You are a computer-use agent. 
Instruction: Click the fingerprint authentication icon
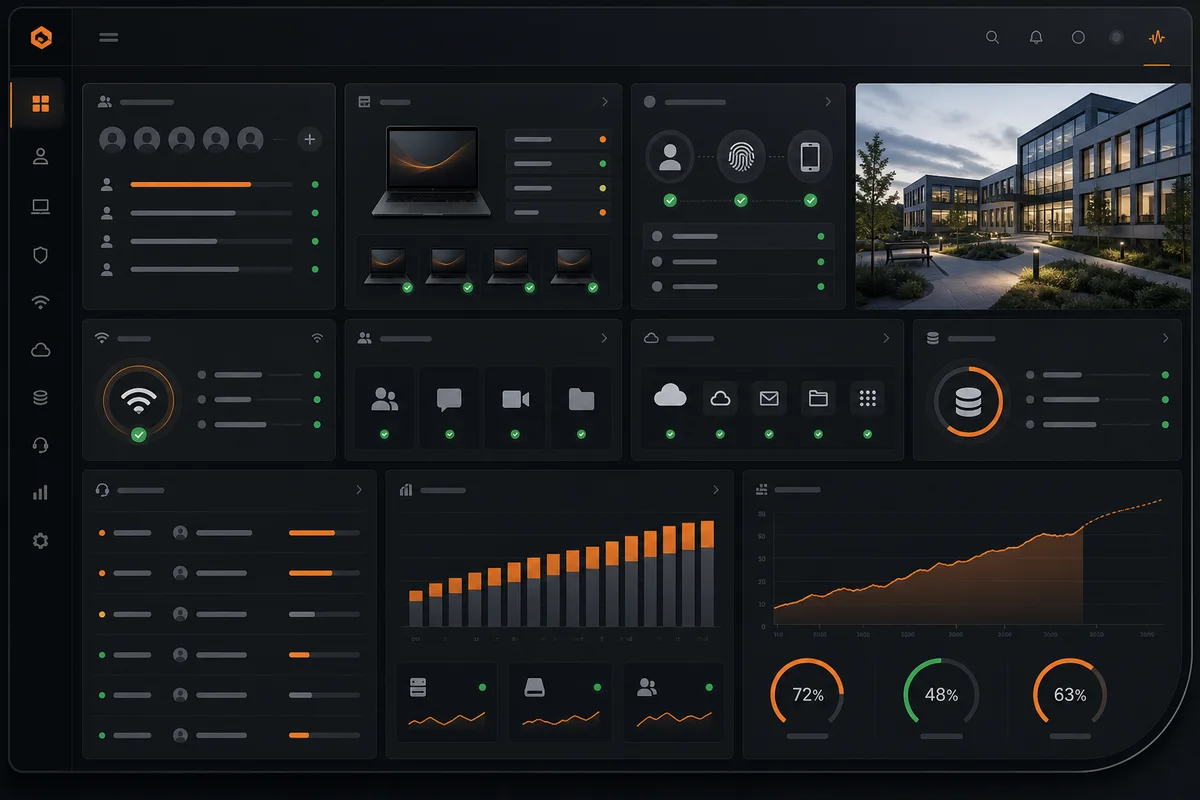coord(741,156)
